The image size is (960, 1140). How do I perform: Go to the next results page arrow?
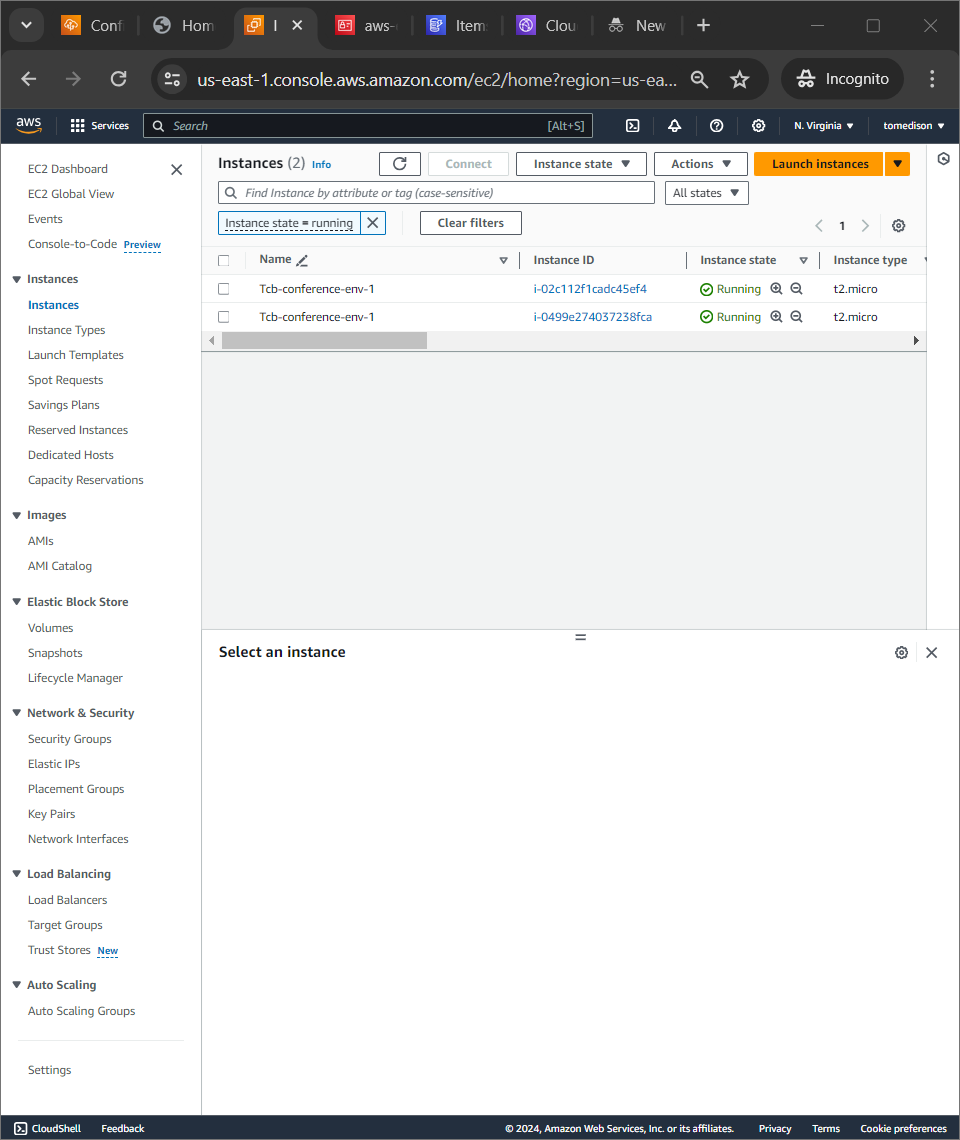click(865, 225)
